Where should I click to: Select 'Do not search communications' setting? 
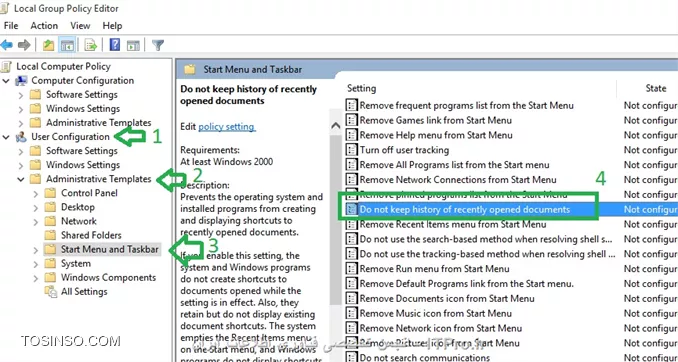425,357
